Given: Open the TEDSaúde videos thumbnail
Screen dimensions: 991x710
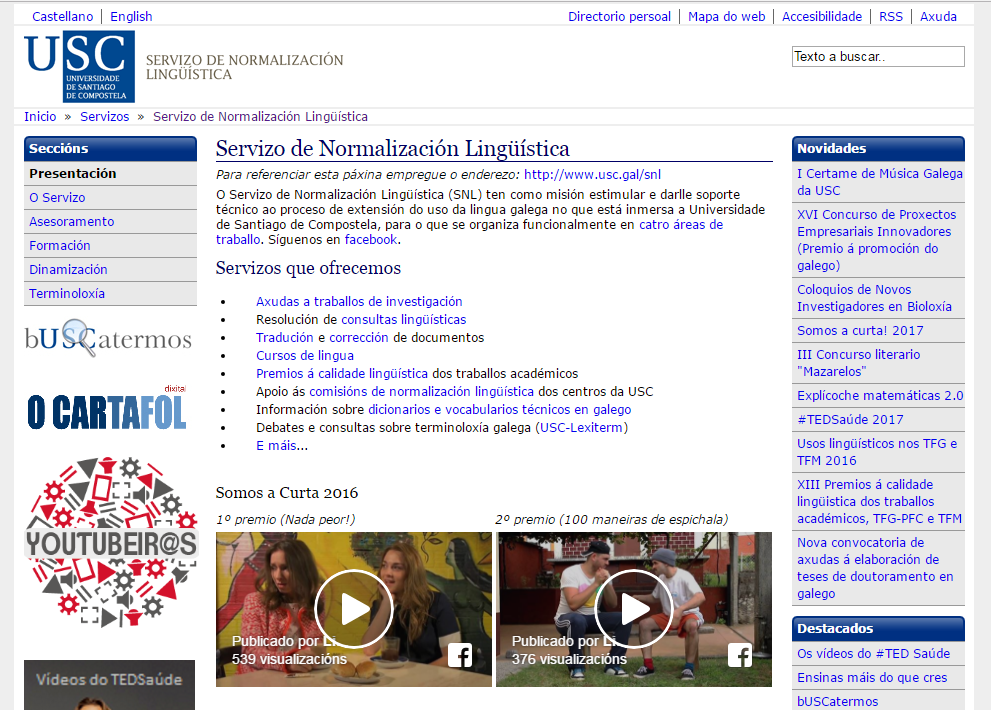Looking at the screenshot, I should click(110, 685).
